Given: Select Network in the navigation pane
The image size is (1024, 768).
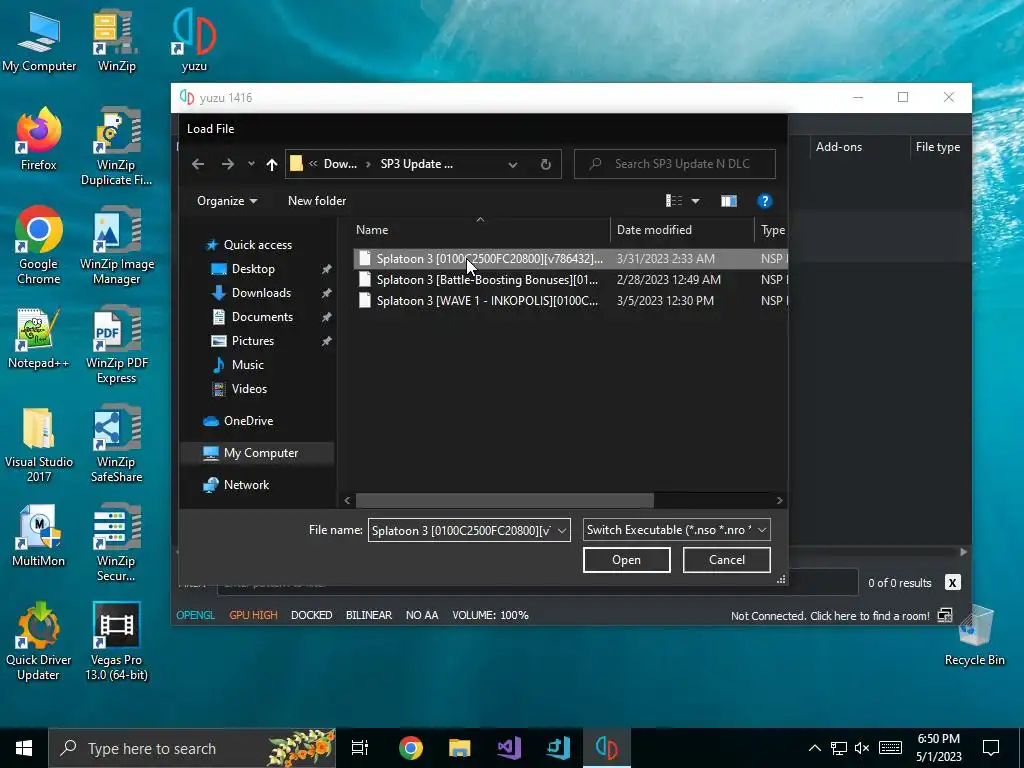Looking at the screenshot, I should 246,485.
